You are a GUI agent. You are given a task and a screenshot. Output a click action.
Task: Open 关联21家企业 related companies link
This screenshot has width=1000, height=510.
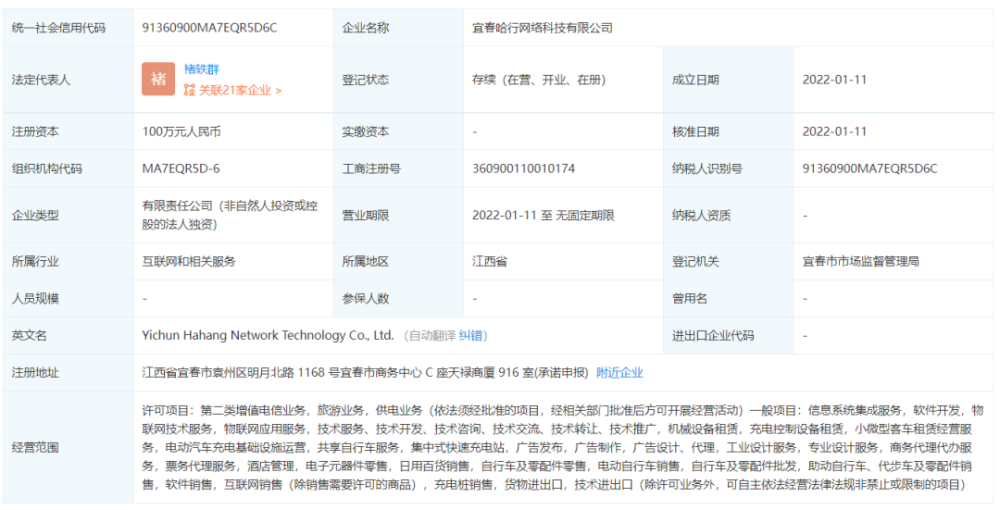tap(233, 91)
